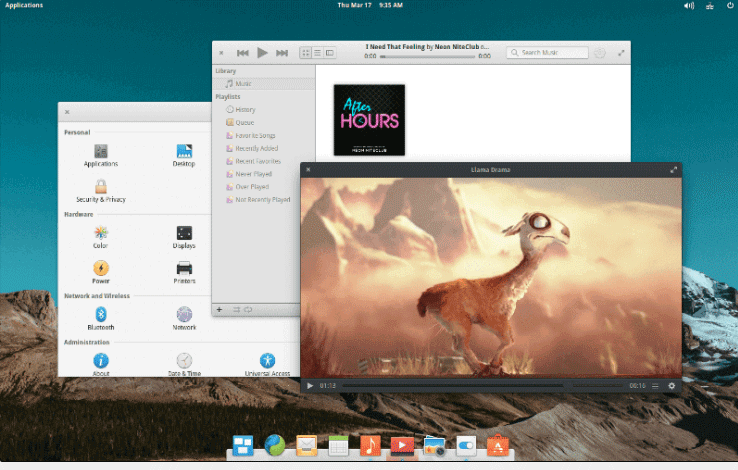Seek in the Music track progress bar

(x=428, y=56)
